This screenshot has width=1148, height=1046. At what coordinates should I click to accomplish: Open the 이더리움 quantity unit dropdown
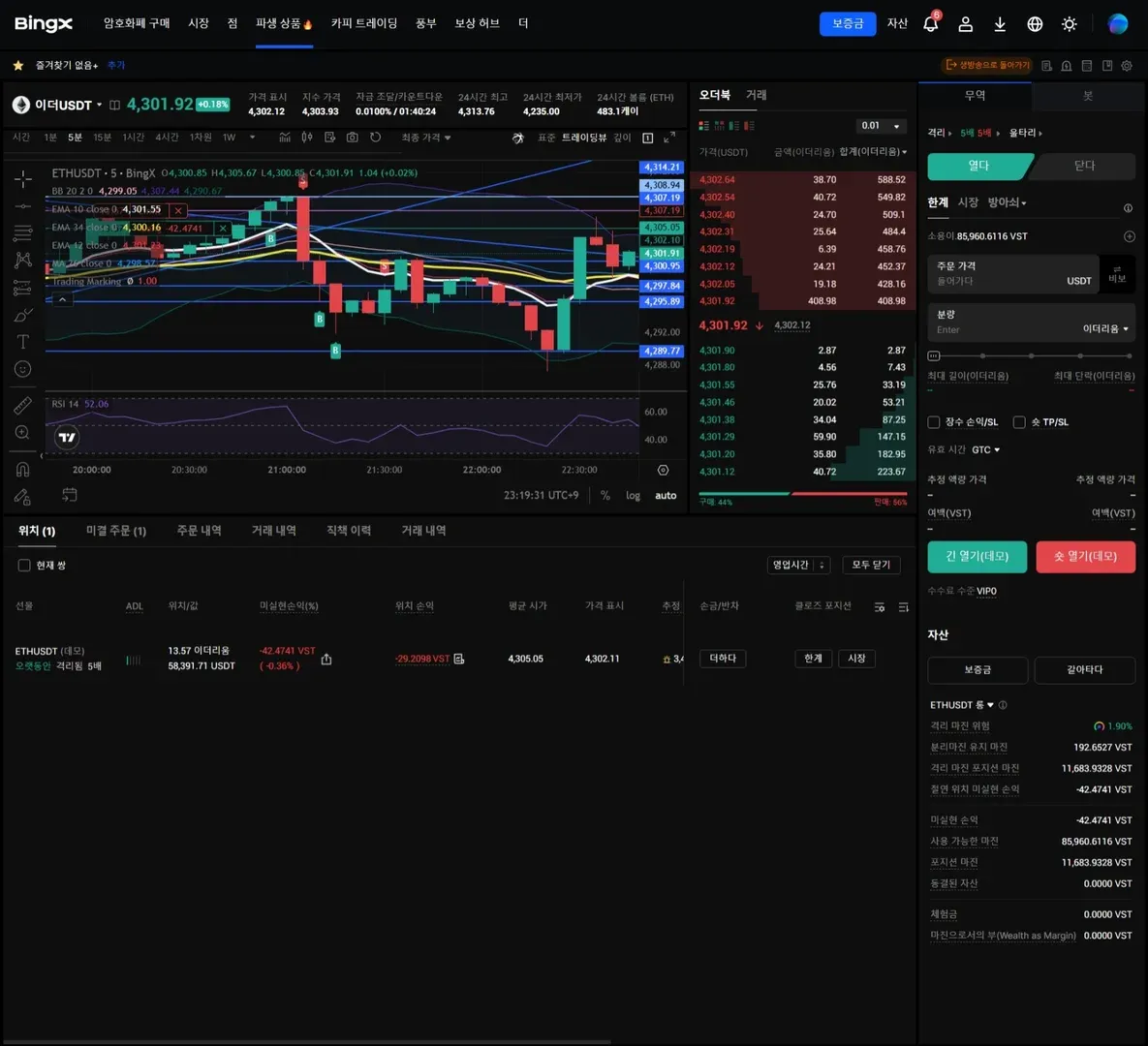point(1105,329)
